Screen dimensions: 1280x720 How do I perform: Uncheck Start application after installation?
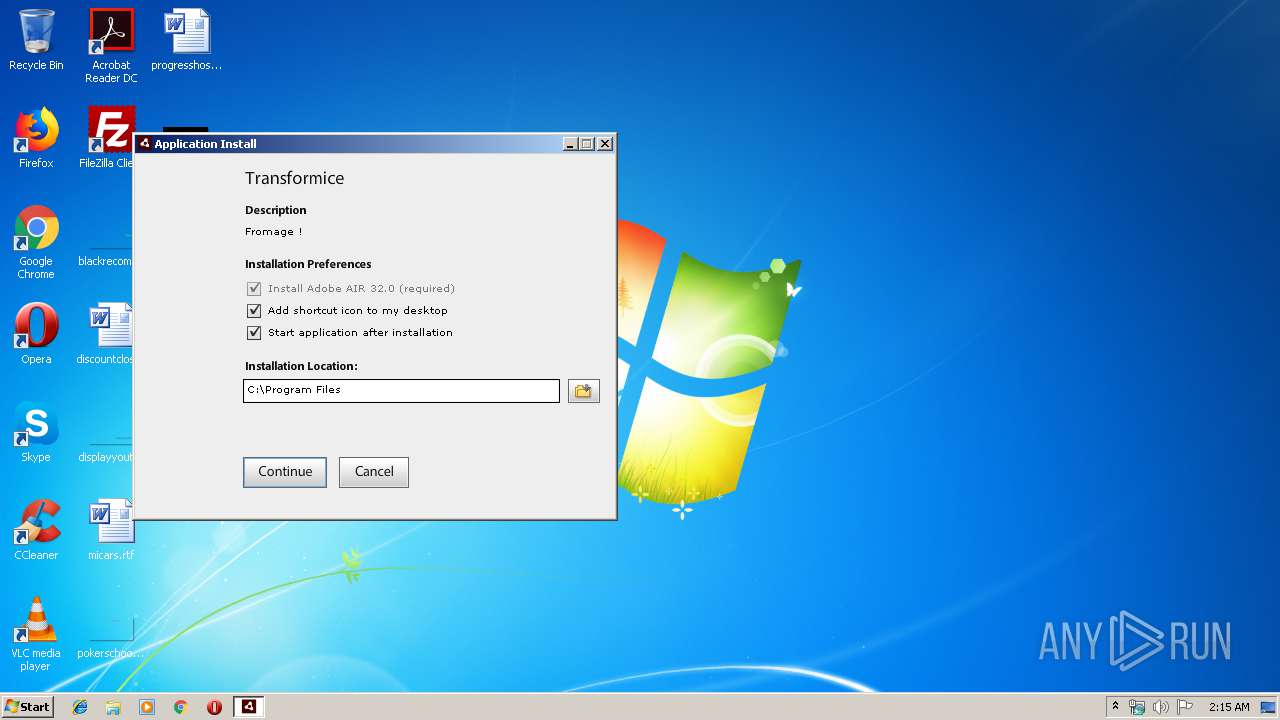pyautogui.click(x=254, y=333)
